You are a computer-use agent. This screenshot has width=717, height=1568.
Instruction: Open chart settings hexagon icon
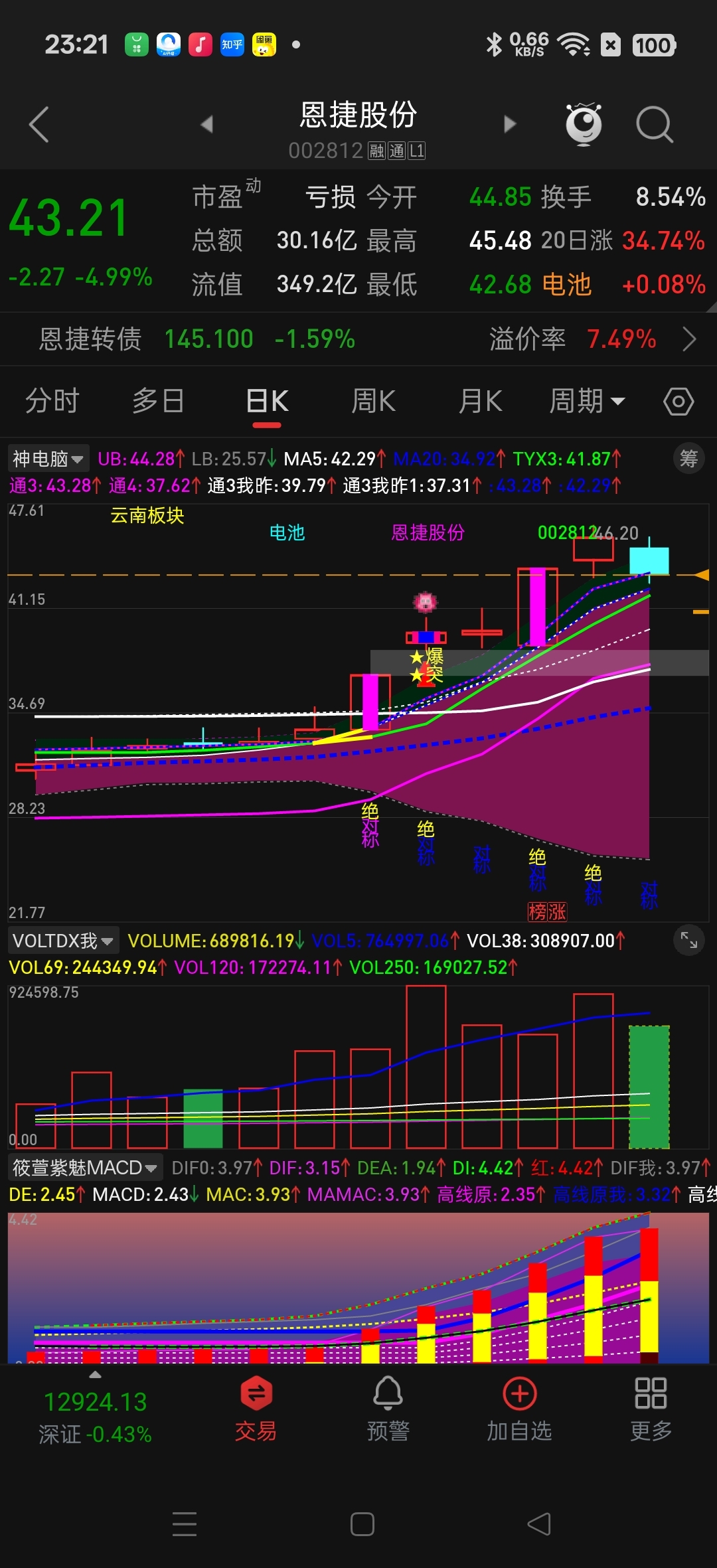tap(678, 402)
